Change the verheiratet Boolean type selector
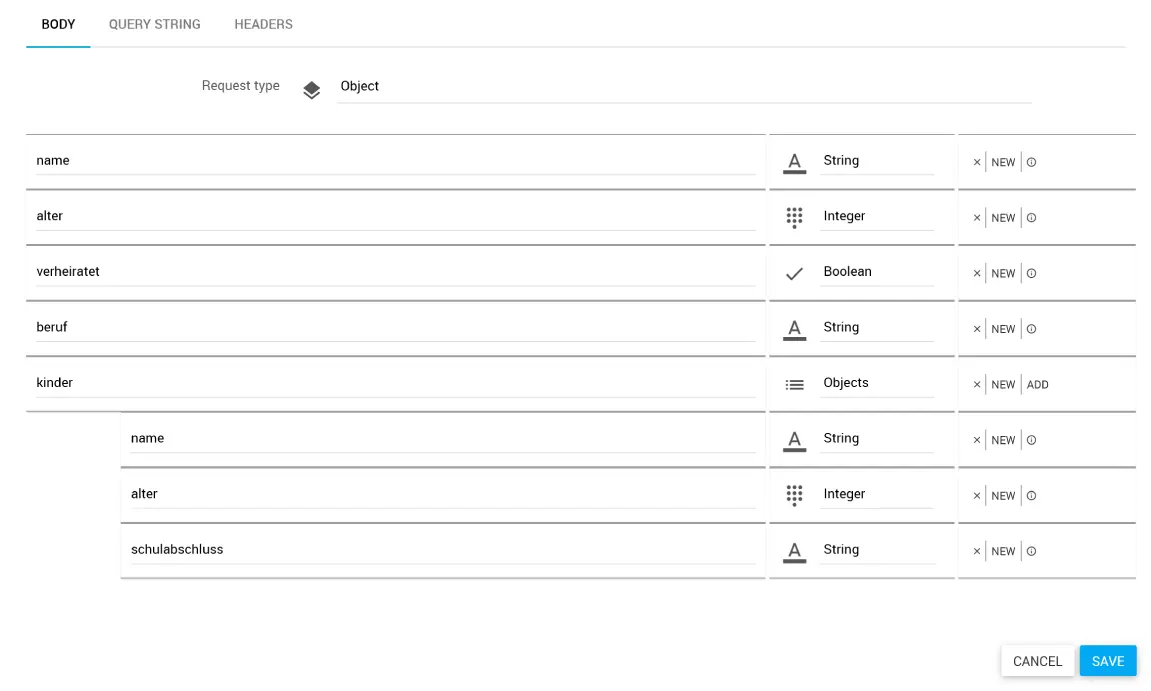This screenshot has width=1151, height=691. [x=876, y=272]
